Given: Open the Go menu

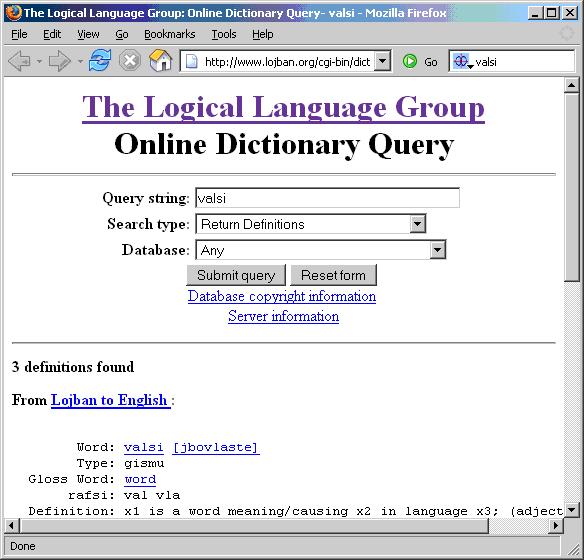Looking at the screenshot, I should (x=122, y=34).
